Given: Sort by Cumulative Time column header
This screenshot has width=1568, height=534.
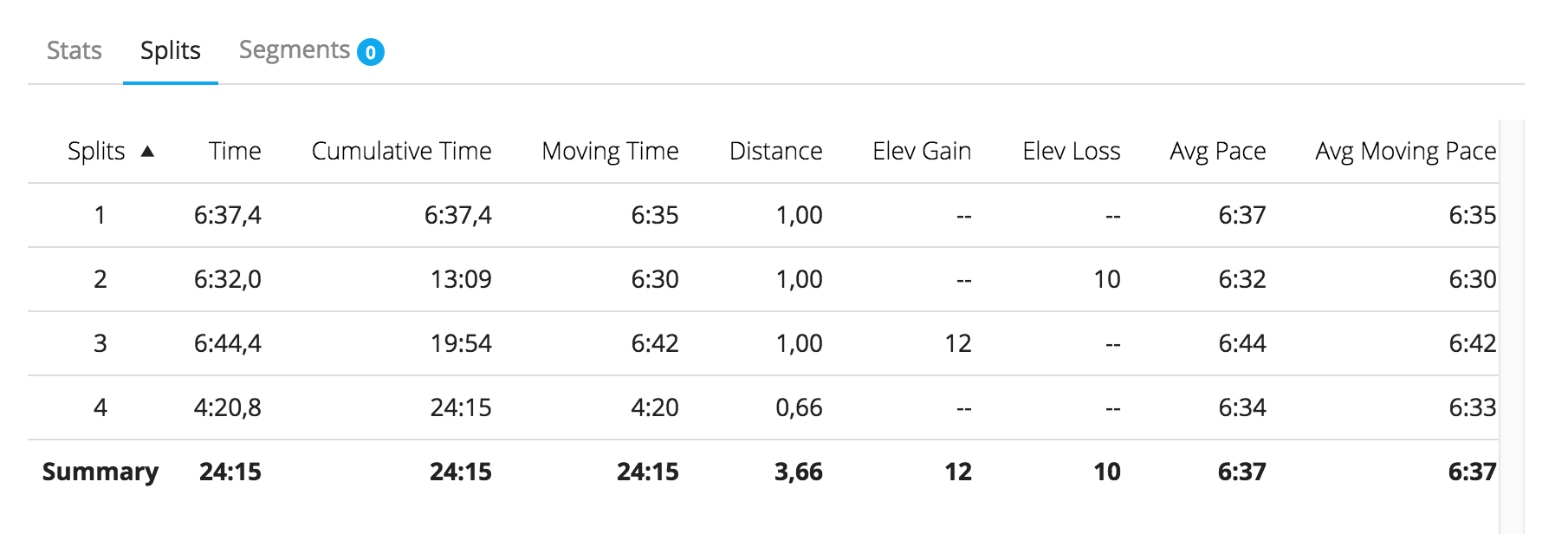Looking at the screenshot, I should 402,151.
